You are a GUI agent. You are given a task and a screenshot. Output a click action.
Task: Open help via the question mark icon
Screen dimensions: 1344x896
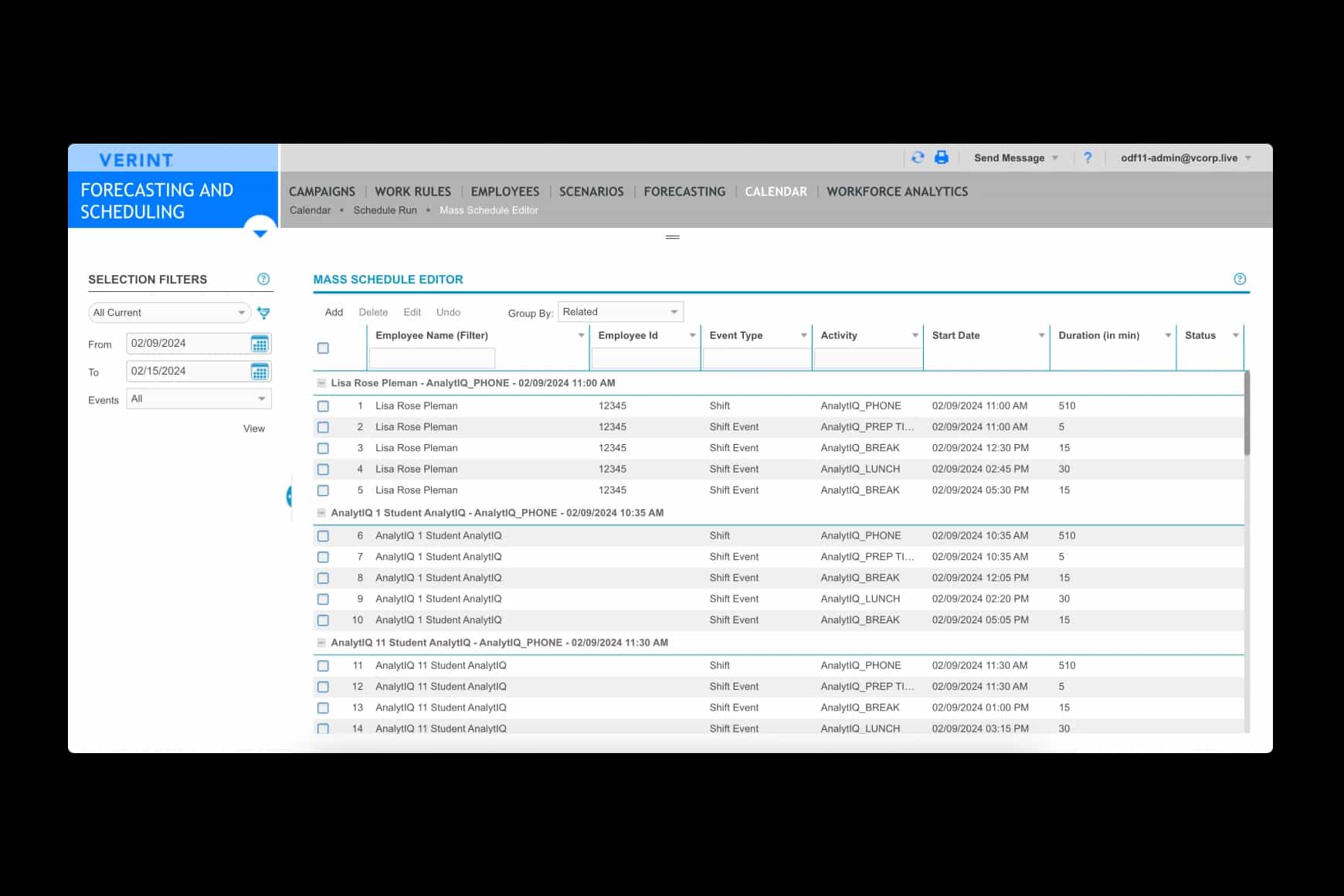pos(1088,158)
